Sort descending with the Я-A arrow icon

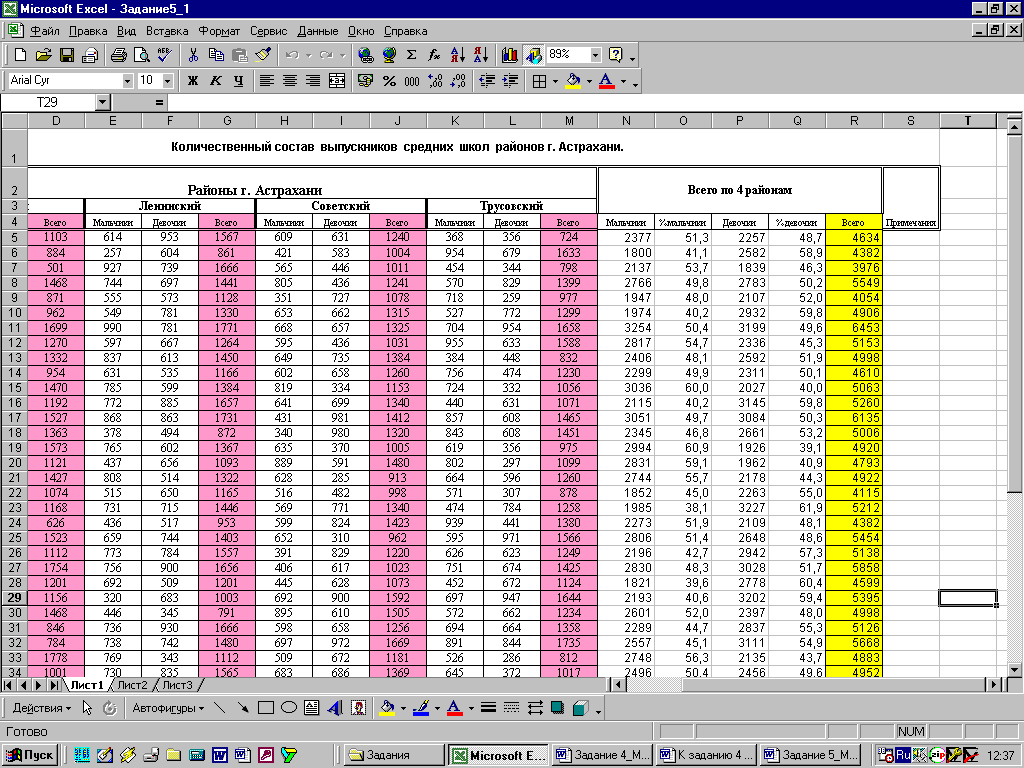pyautogui.click(x=481, y=56)
